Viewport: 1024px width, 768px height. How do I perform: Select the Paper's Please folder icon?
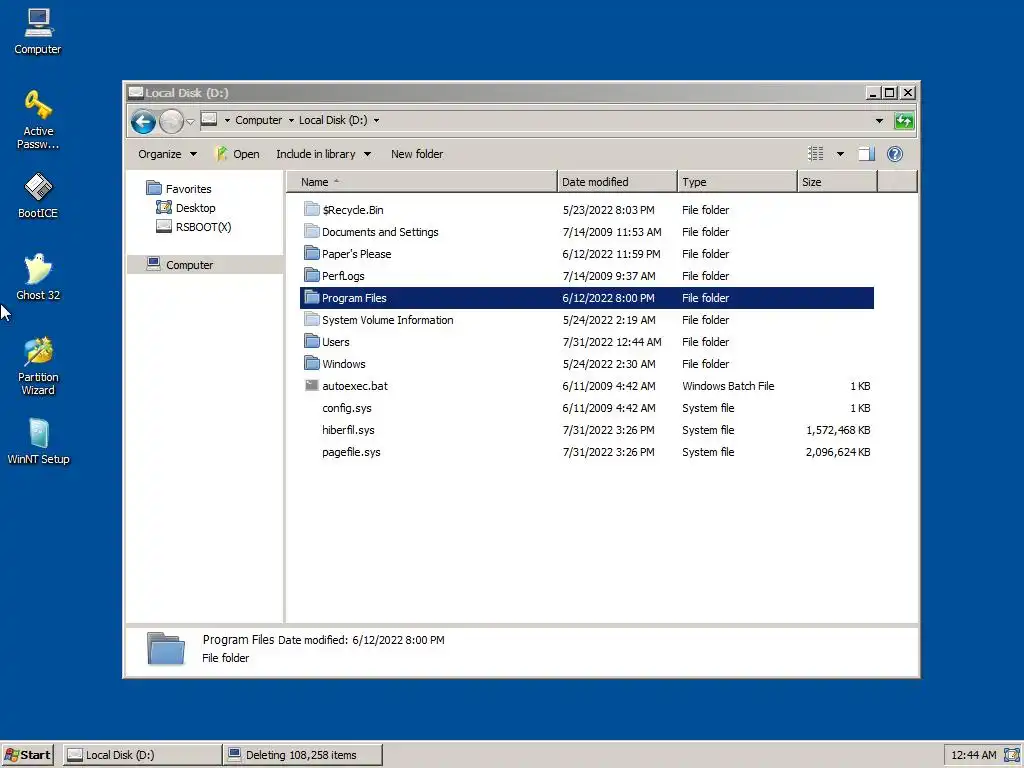(312, 253)
